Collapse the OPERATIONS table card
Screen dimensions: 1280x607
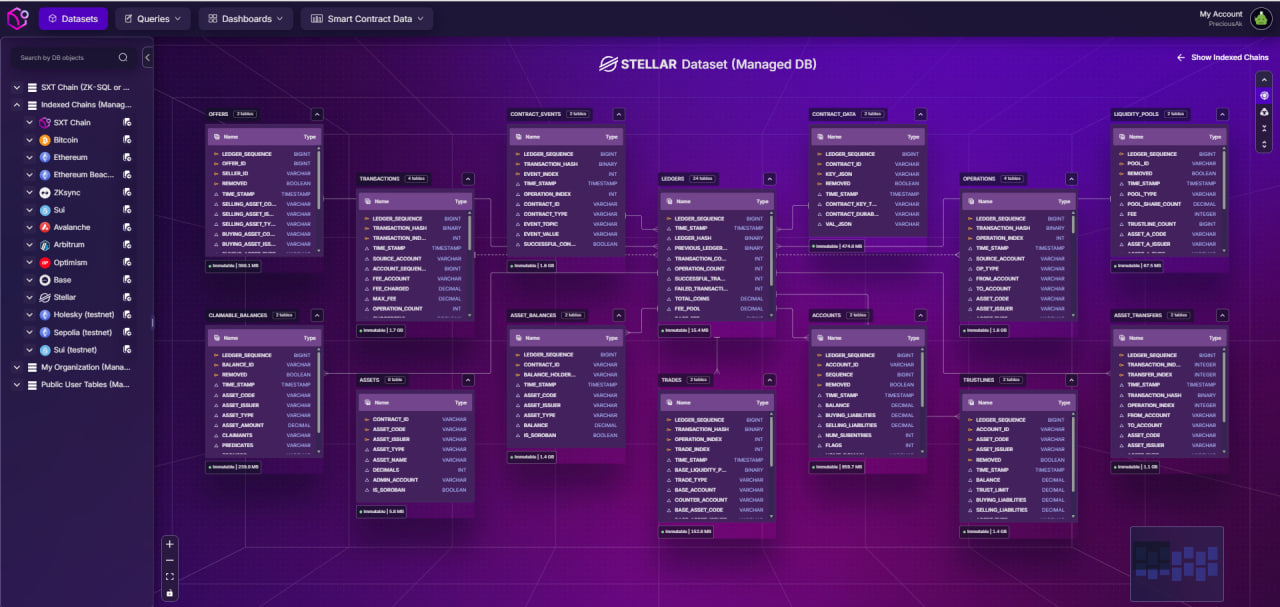[x=1071, y=179]
